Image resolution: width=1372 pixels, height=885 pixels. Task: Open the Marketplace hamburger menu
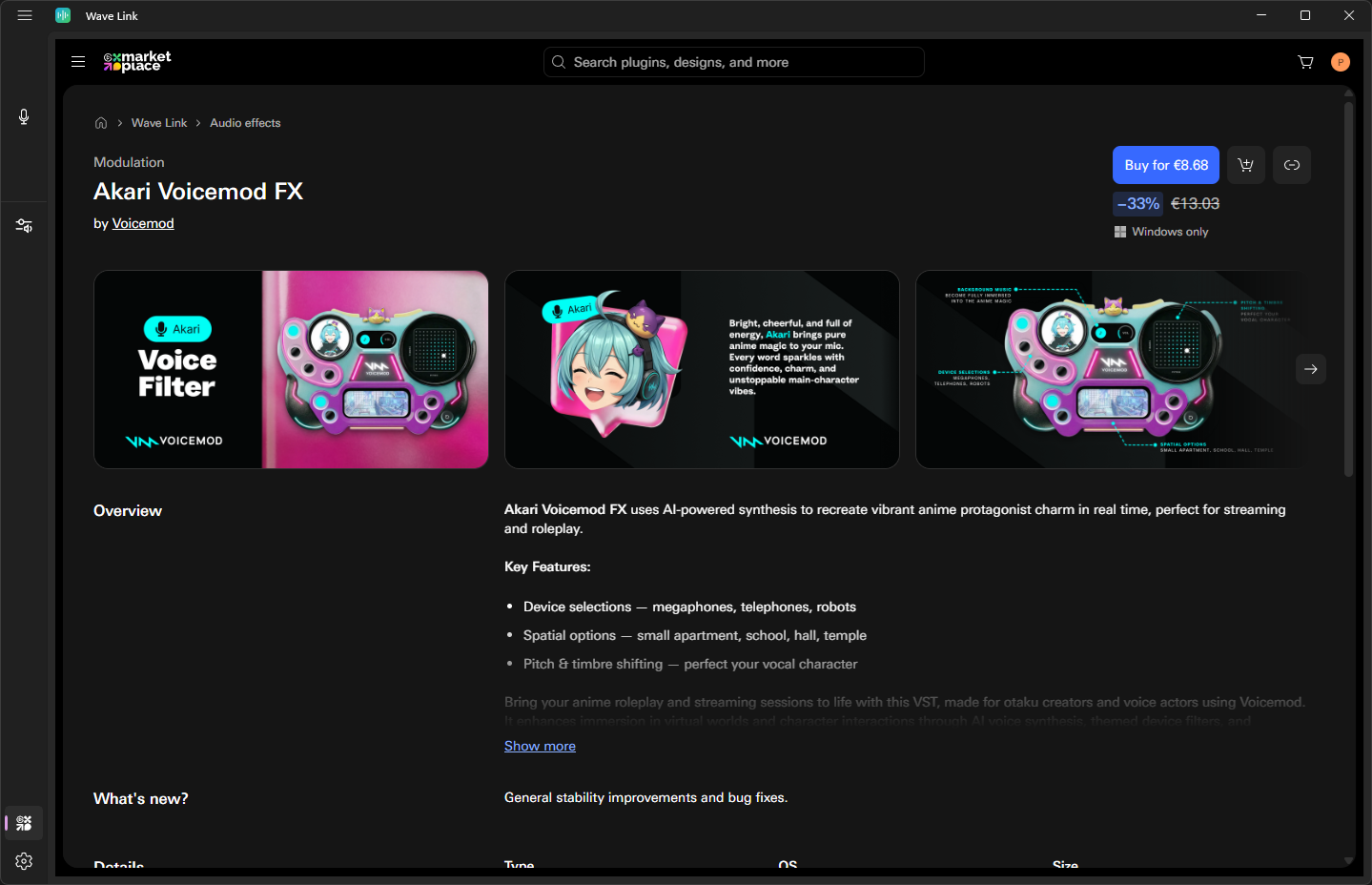[78, 62]
